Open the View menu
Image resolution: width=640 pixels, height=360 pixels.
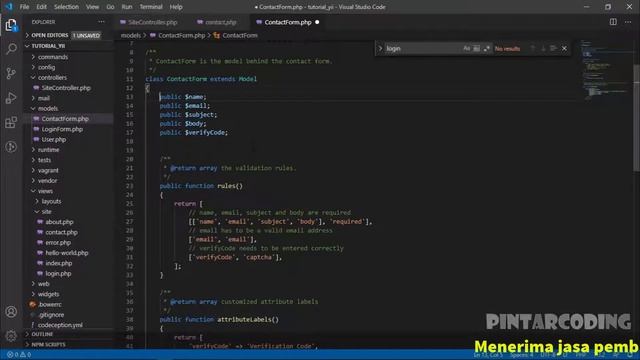pos(92,7)
